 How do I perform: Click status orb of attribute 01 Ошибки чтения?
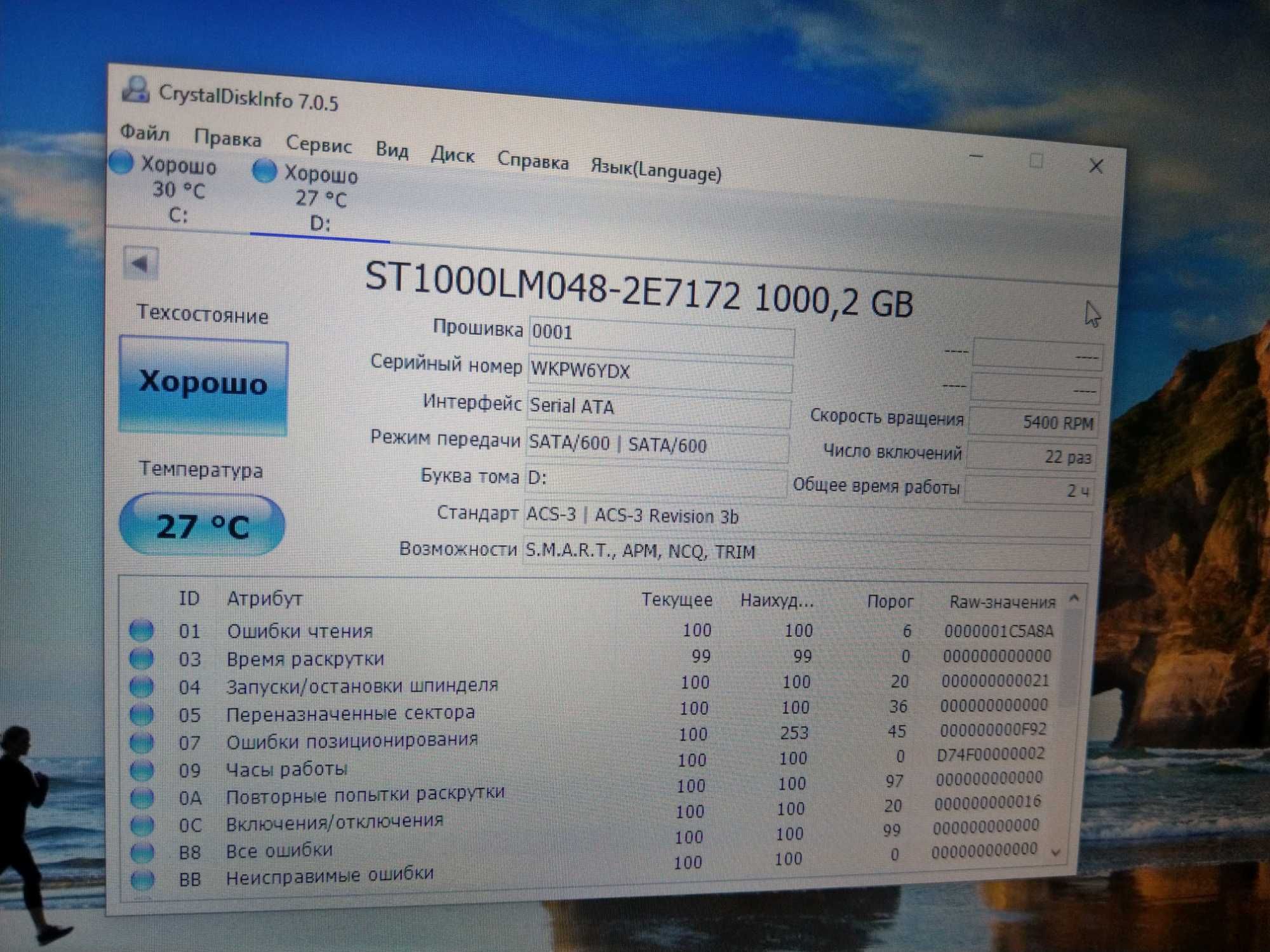click(x=142, y=630)
